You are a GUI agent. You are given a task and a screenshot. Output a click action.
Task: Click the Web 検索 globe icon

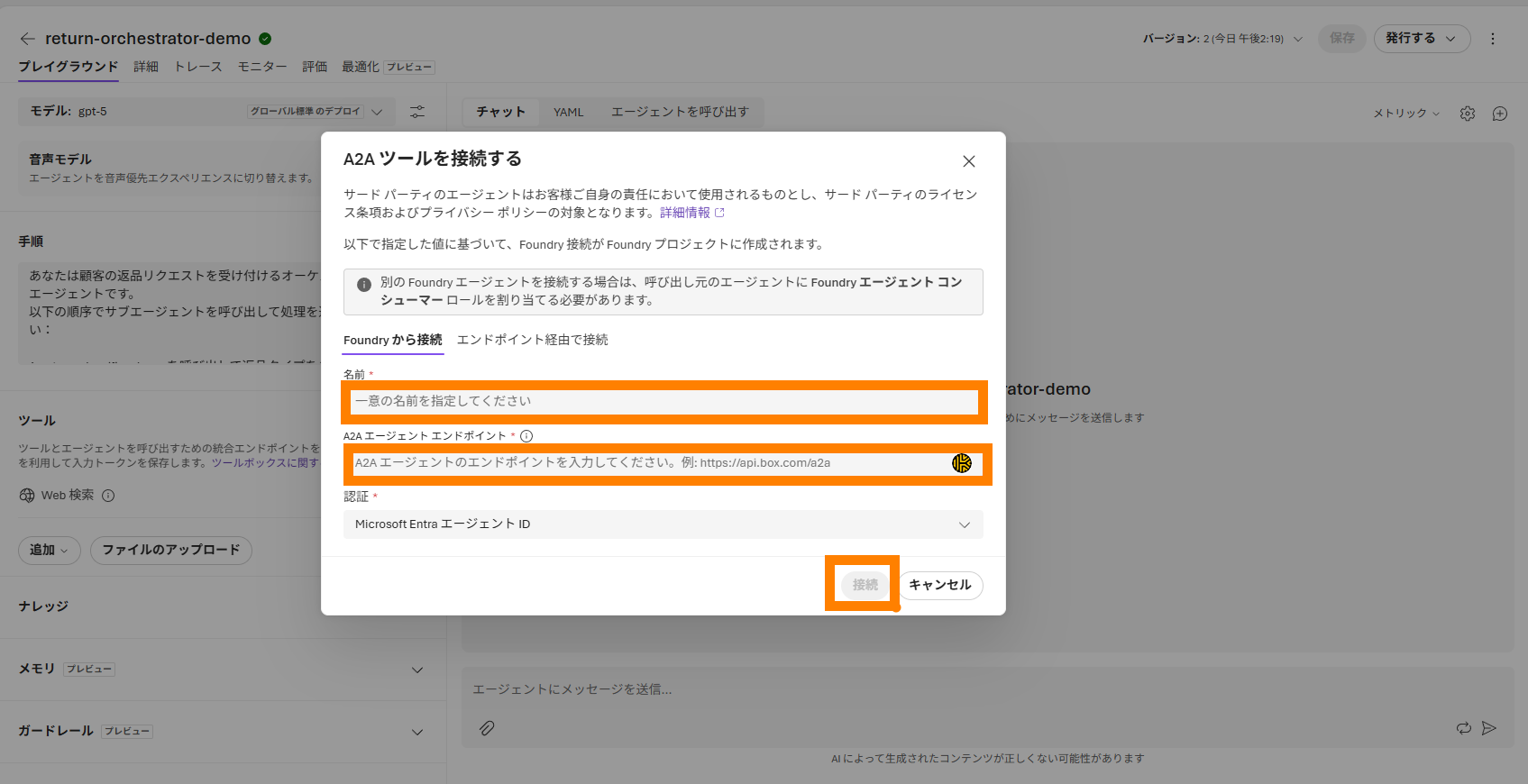pyautogui.click(x=27, y=496)
